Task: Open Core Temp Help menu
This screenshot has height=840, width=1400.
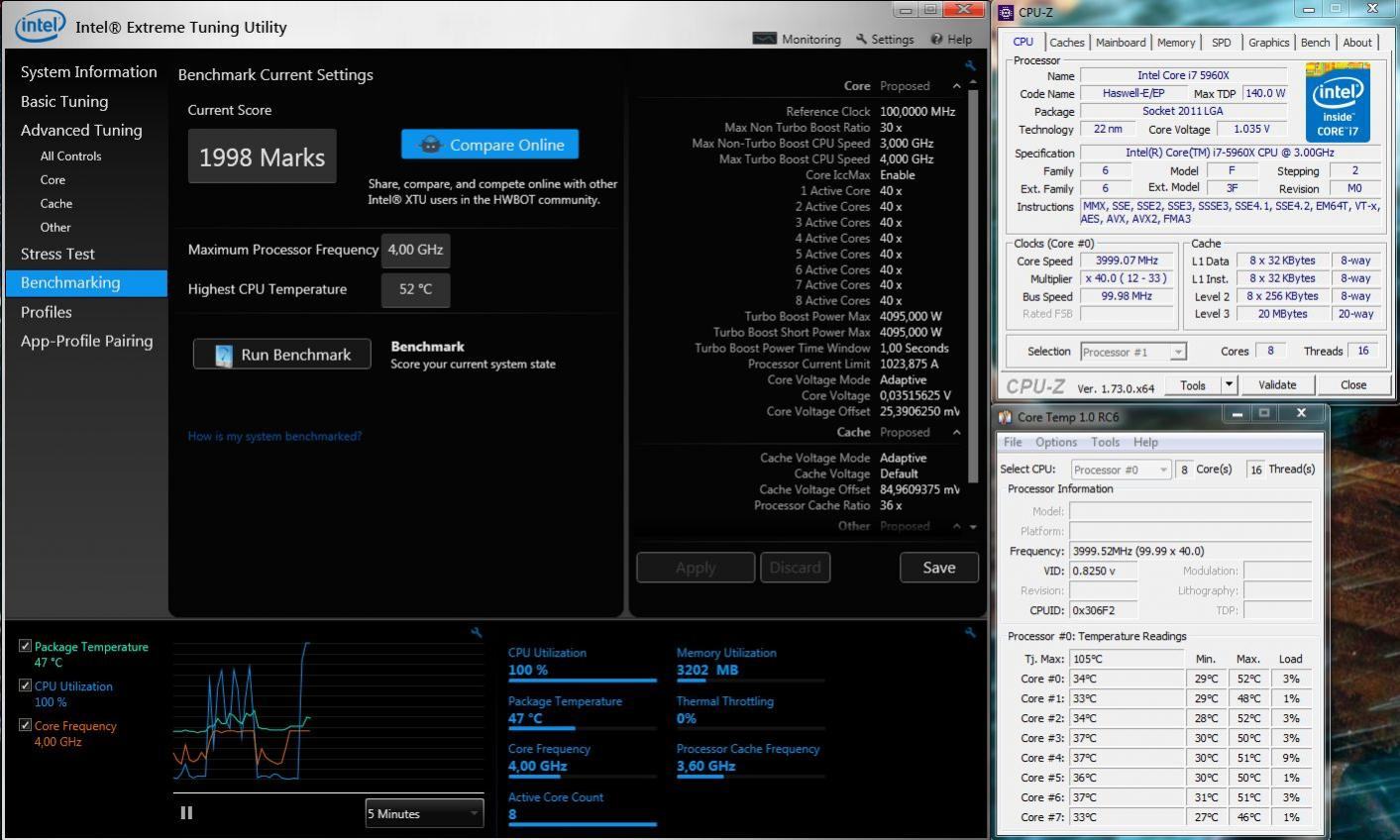Action: tap(1145, 442)
